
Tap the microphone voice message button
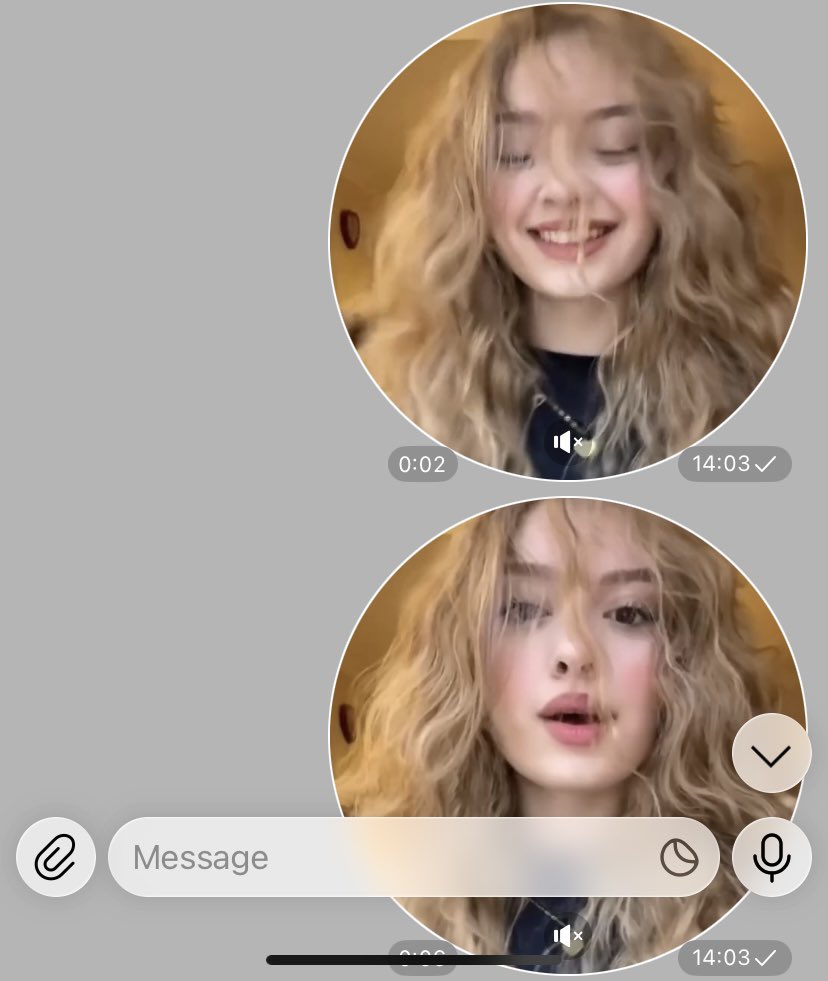[772, 856]
